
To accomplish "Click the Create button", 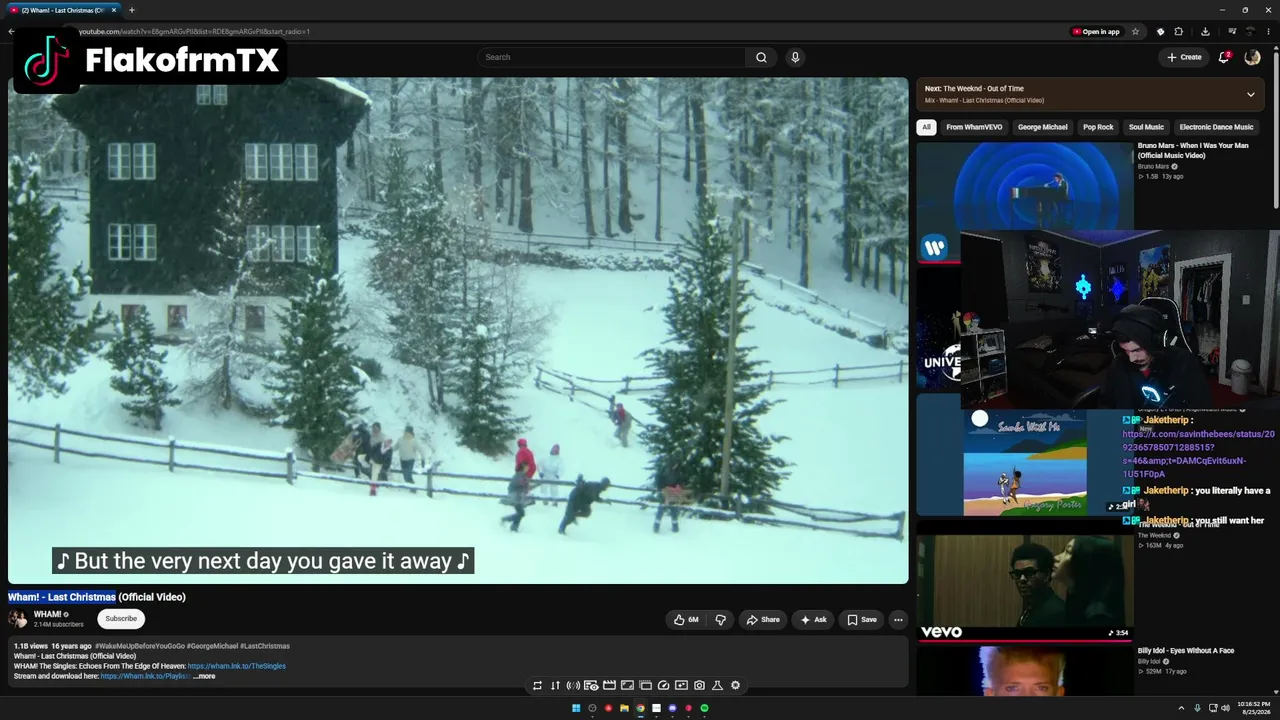I will pos(1184,57).
